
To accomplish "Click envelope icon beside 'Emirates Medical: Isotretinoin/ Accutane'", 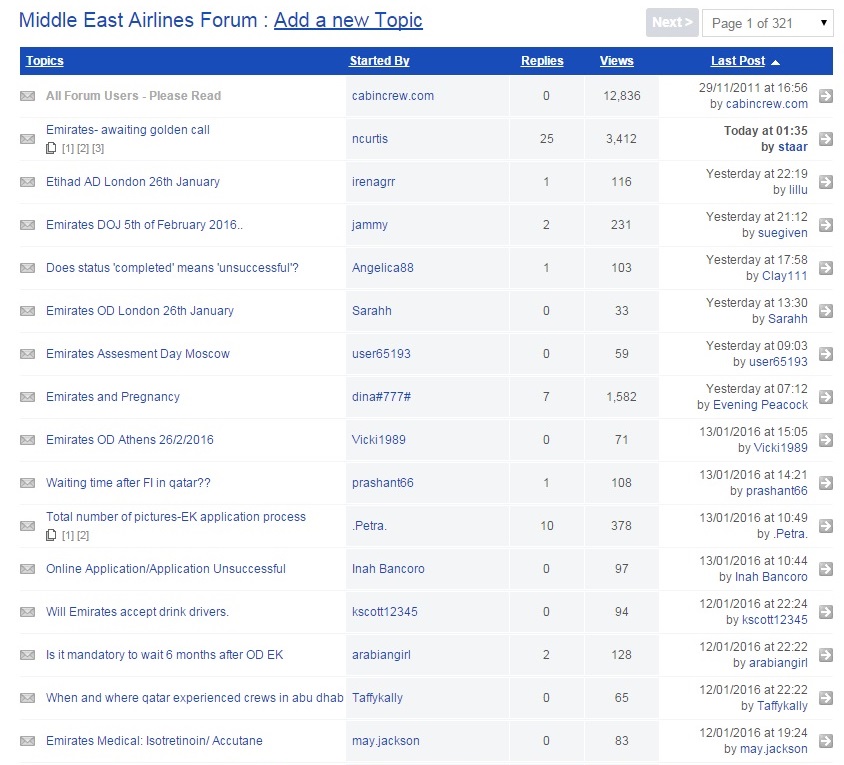I will pyautogui.click(x=27, y=741).
